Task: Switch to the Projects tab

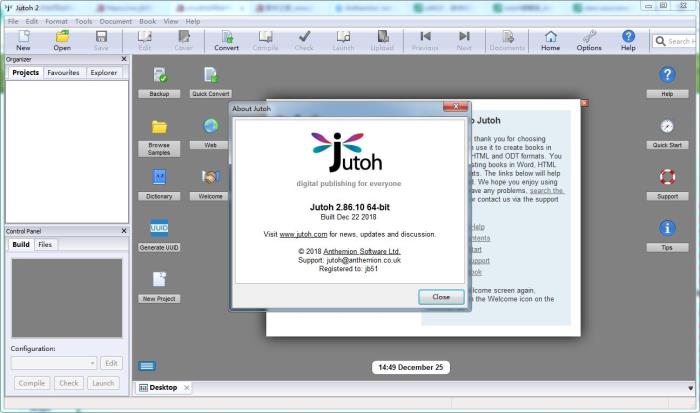Action: point(25,72)
